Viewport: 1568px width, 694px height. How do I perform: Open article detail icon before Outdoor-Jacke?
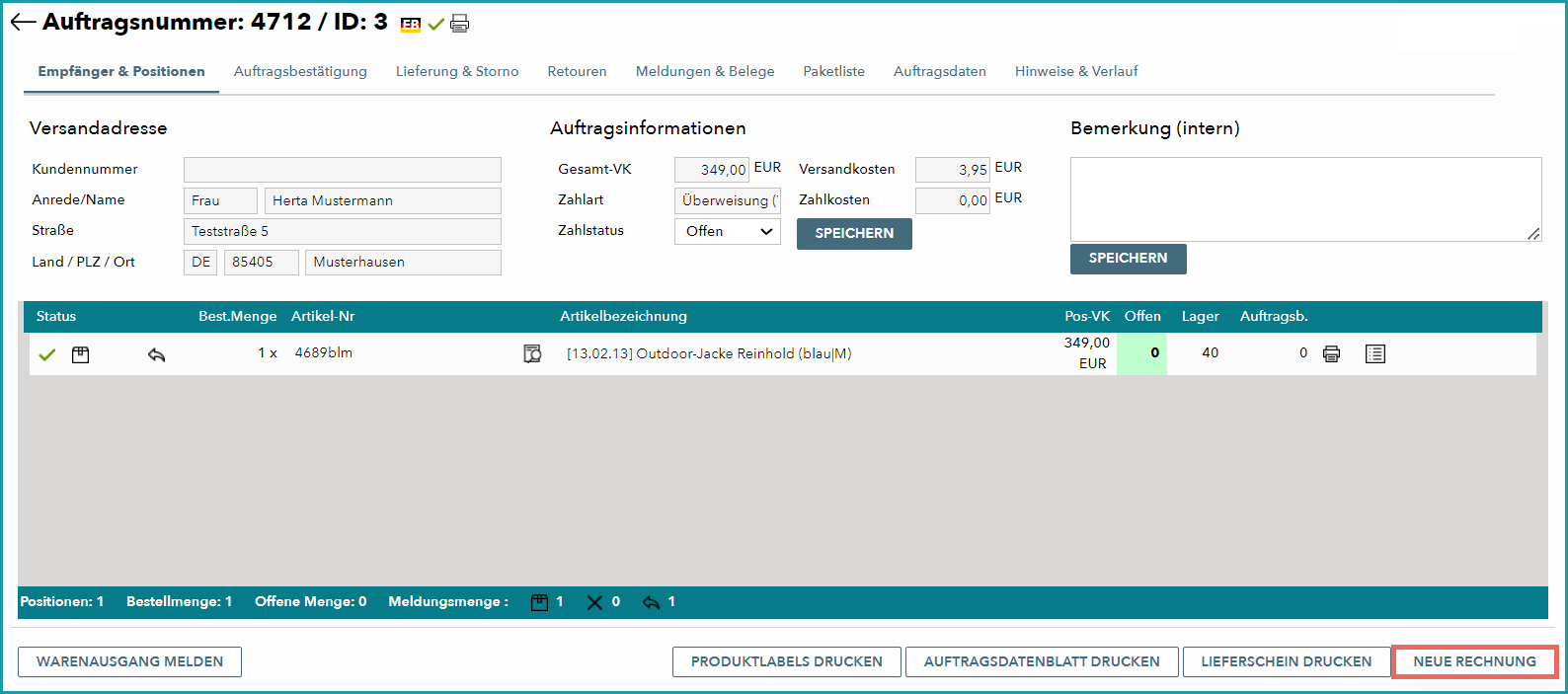[532, 353]
